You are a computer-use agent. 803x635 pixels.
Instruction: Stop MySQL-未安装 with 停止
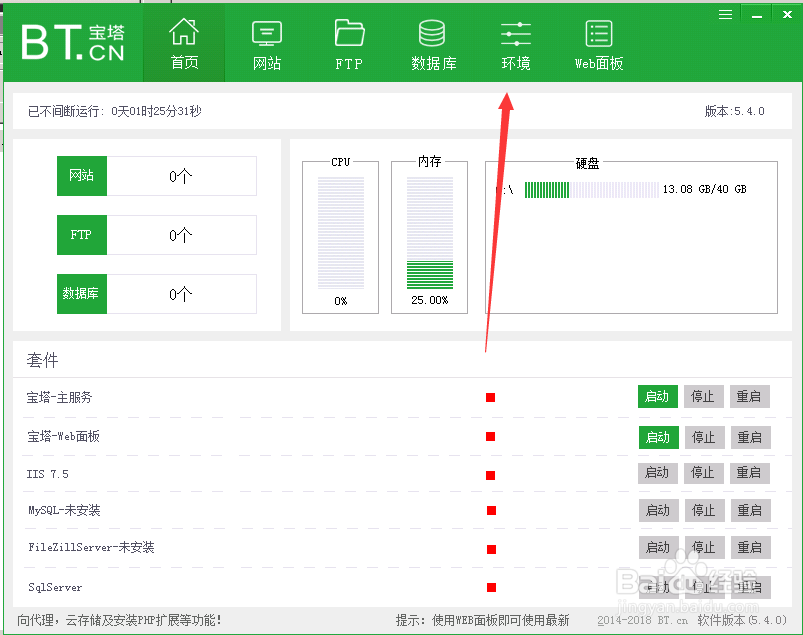[x=705, y=511]
